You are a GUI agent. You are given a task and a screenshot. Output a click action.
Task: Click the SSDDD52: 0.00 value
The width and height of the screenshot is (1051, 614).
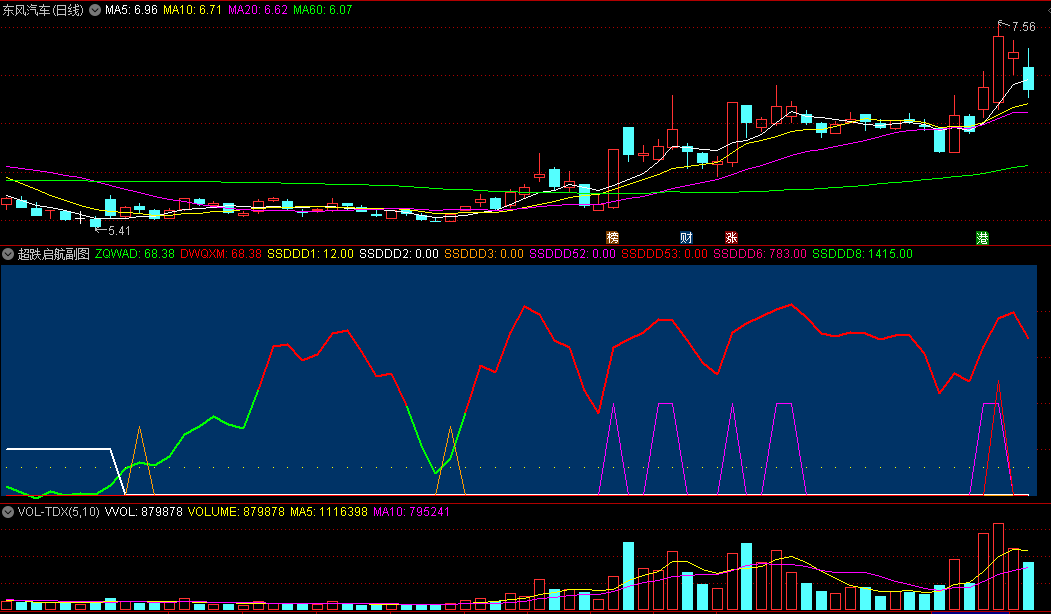coord(572,254)
